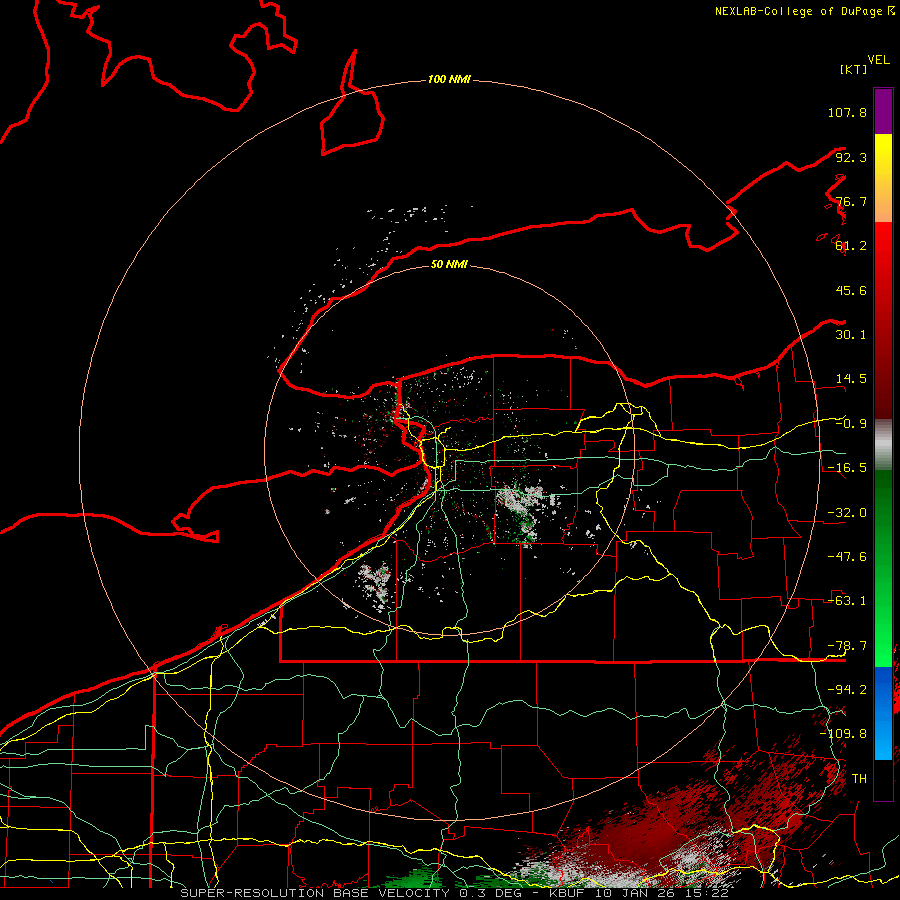Select the 45.6 scale value
Screen dimensions: 900x900
tap(851, 290)
